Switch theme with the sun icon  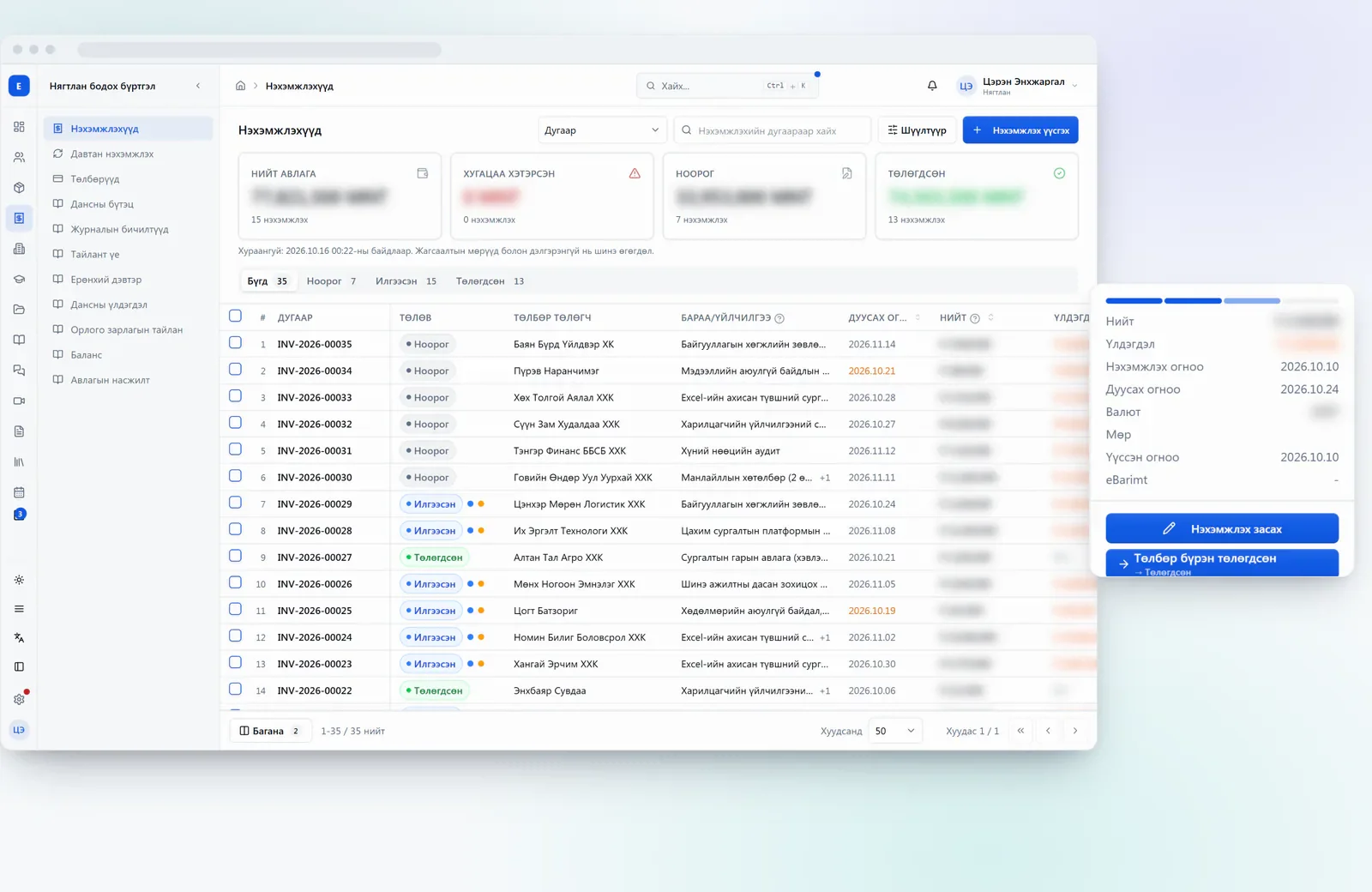pos(19,580)
